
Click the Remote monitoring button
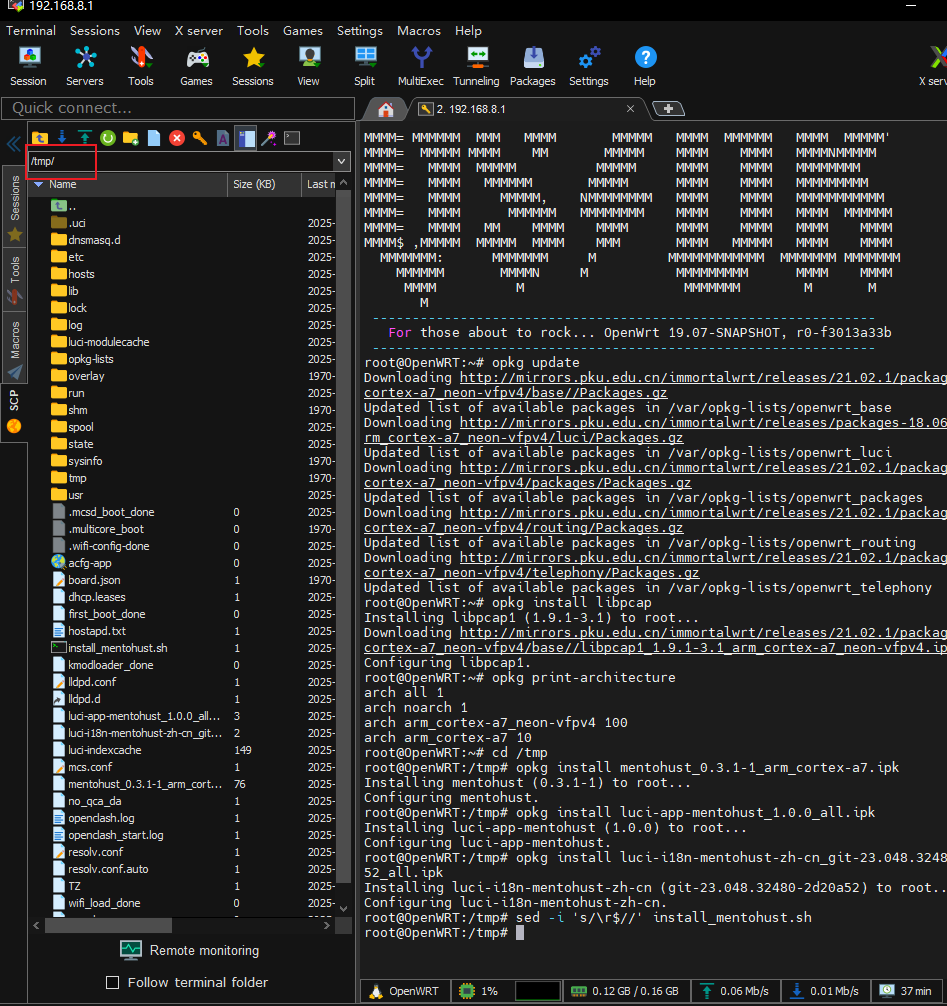pyautogui.click(x=189, y=950)
